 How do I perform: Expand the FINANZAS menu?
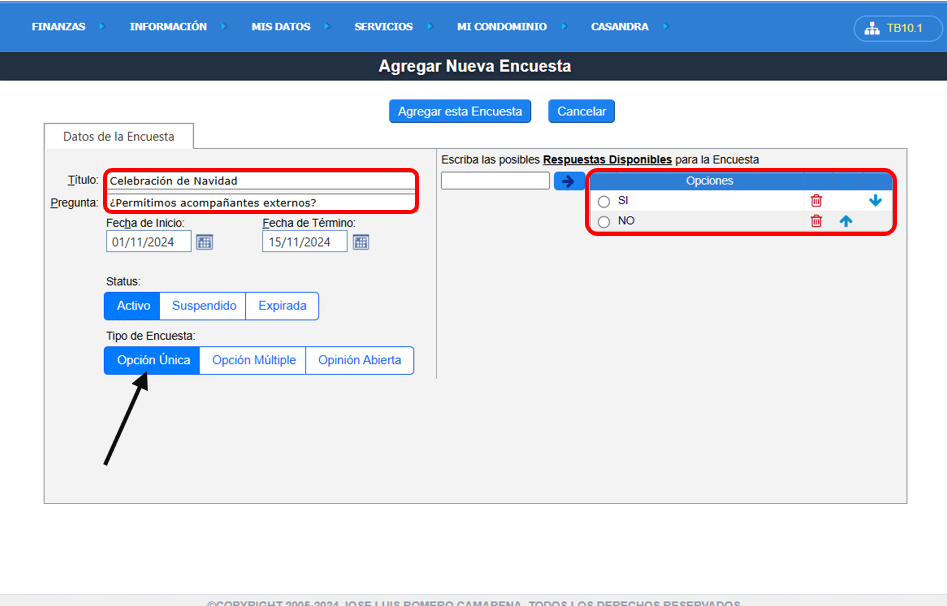59,27
